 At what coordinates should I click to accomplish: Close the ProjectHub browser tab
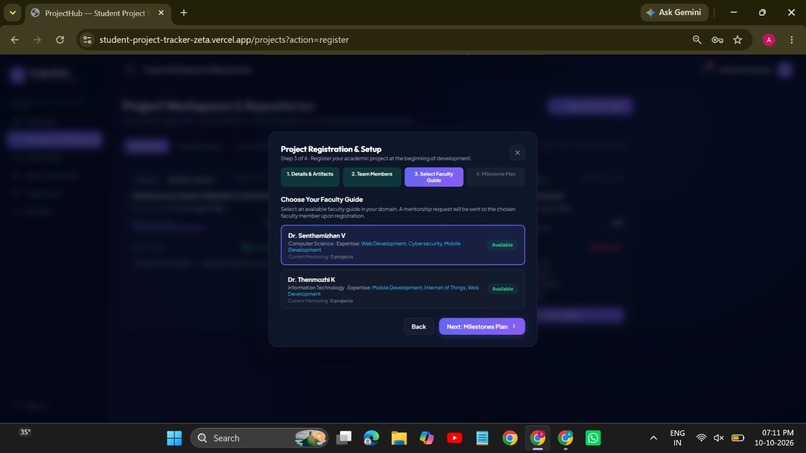pyautogui.click(x=161, y=13)
